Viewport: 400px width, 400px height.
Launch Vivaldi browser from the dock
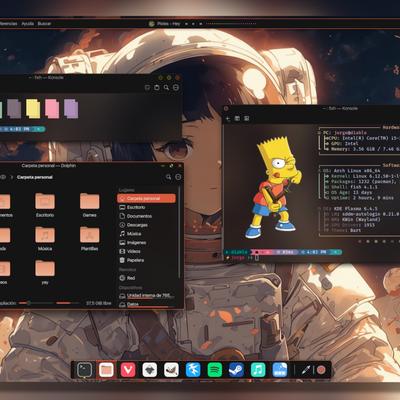coord(128,370)
